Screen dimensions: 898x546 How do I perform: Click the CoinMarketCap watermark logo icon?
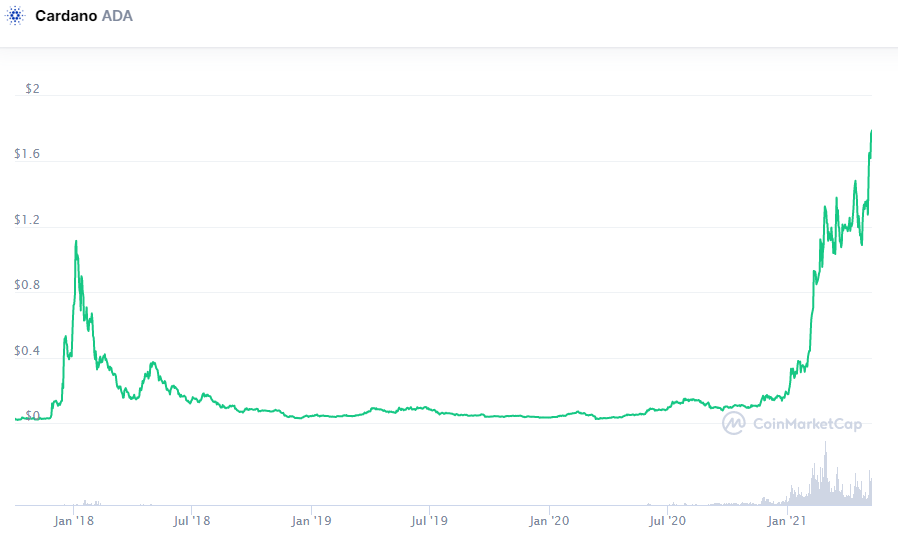pyautogui.click(x=734, y=424)
